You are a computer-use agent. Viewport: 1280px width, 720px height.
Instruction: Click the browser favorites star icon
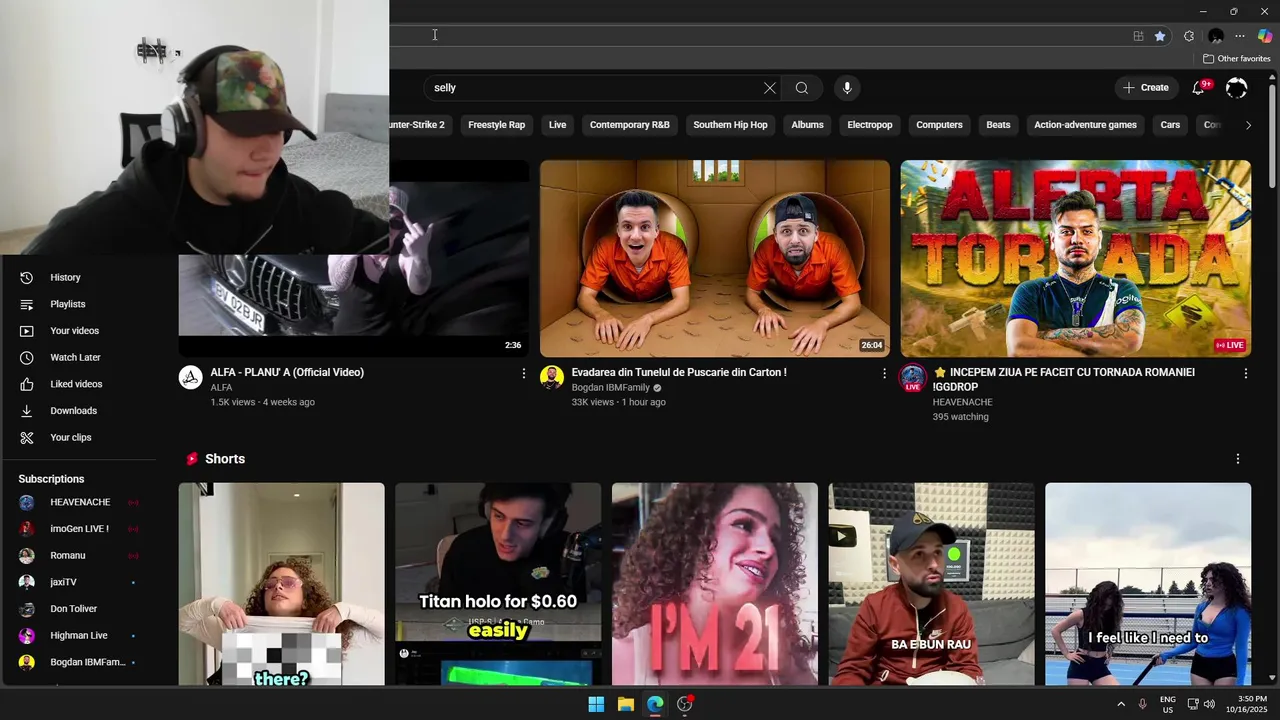point(1160,36)
